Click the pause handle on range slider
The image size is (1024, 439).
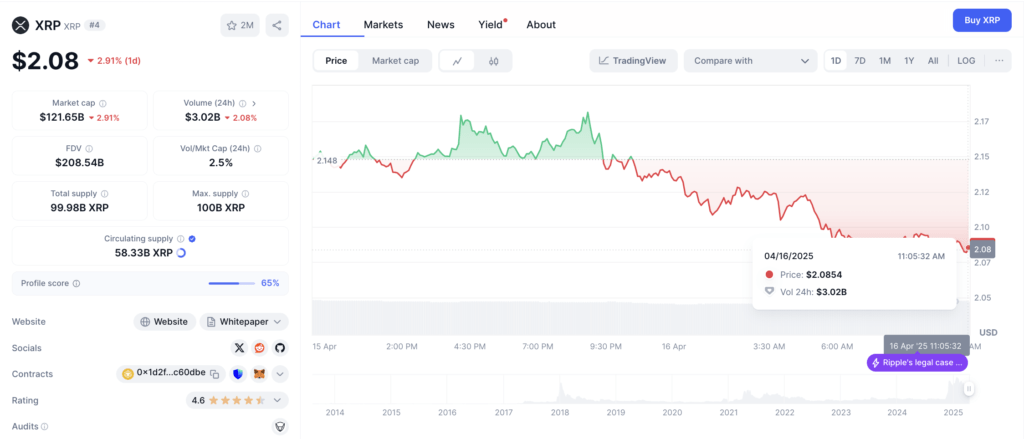click(969, 389)
